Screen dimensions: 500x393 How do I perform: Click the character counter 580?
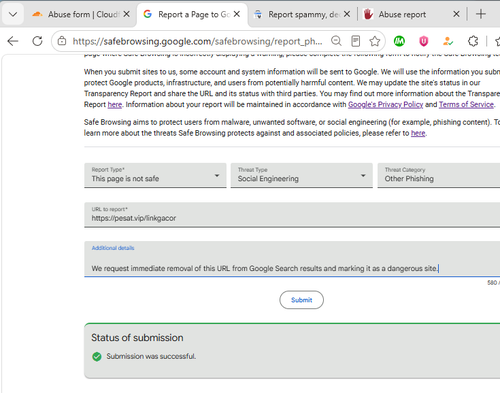492,283
